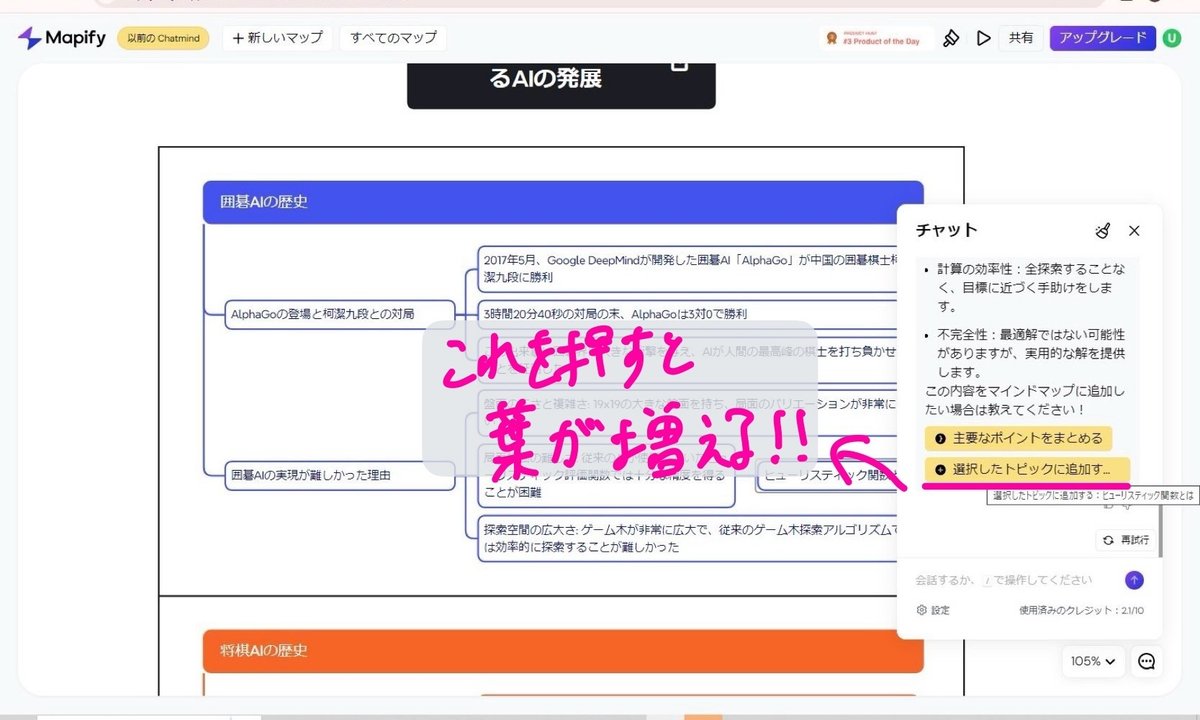Select the 囲碁AIの歴史 heading node
Screen dimensions: 1200x720
pyautogui.click(x=563, y=202)
